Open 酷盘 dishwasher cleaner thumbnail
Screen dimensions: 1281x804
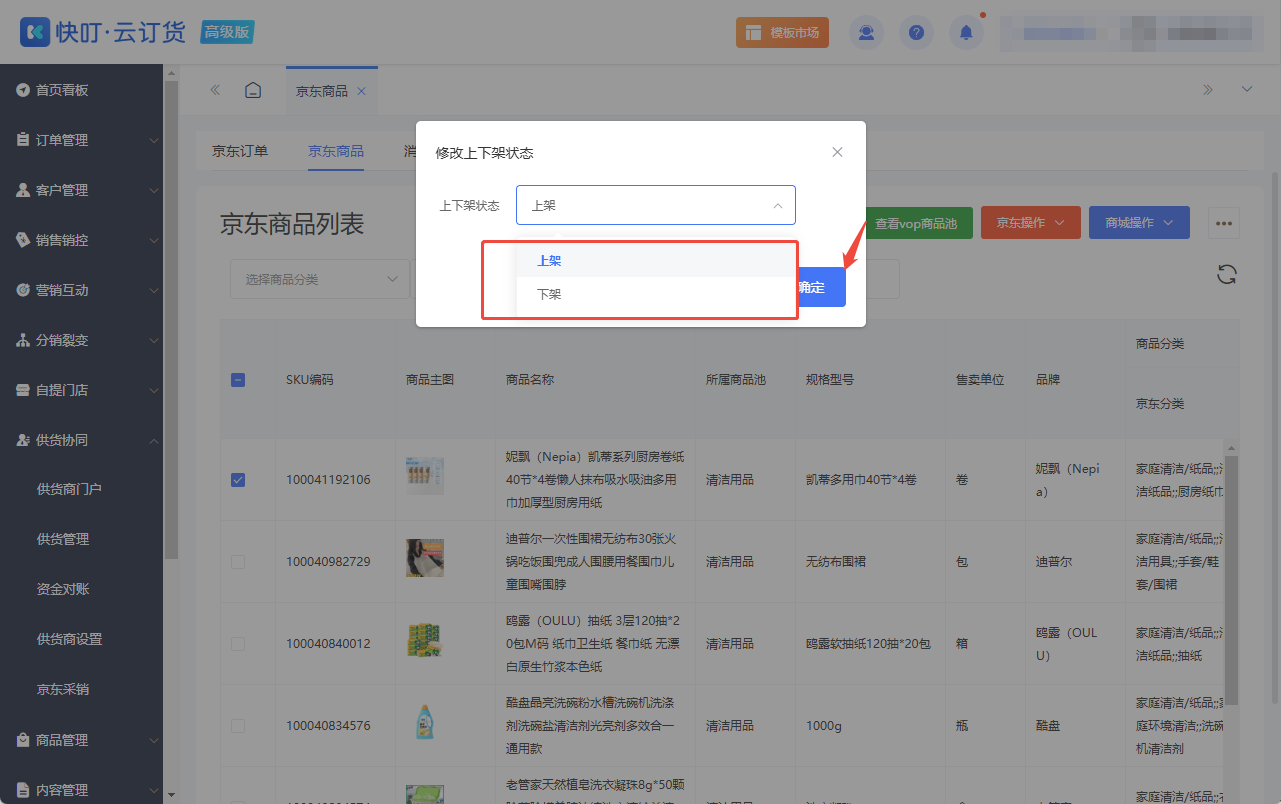[x=425, y=722]
